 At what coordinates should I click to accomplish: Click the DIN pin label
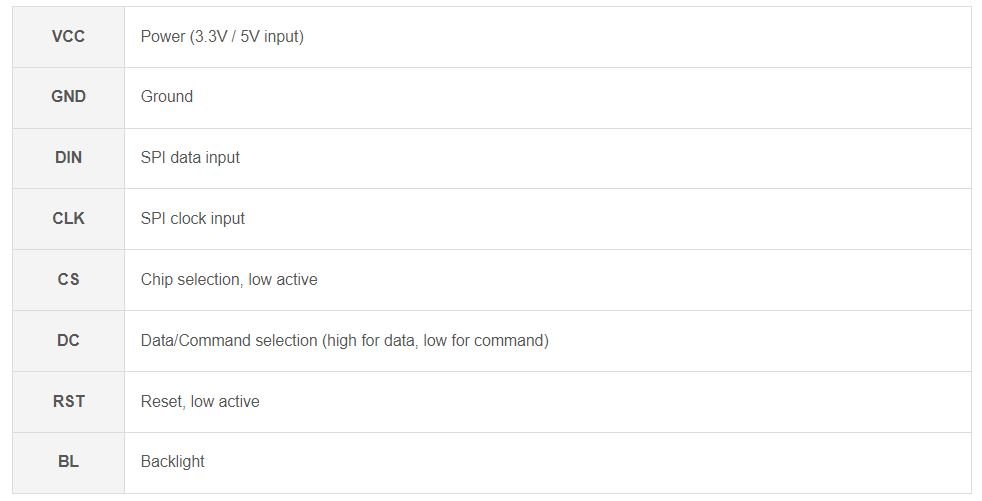coord(68,158)
